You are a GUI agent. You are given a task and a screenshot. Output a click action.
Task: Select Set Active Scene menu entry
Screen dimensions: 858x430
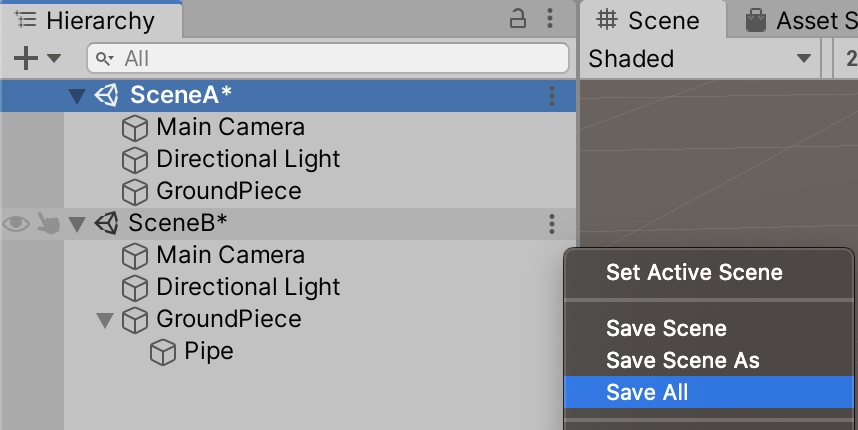click(x=694, y=272)
